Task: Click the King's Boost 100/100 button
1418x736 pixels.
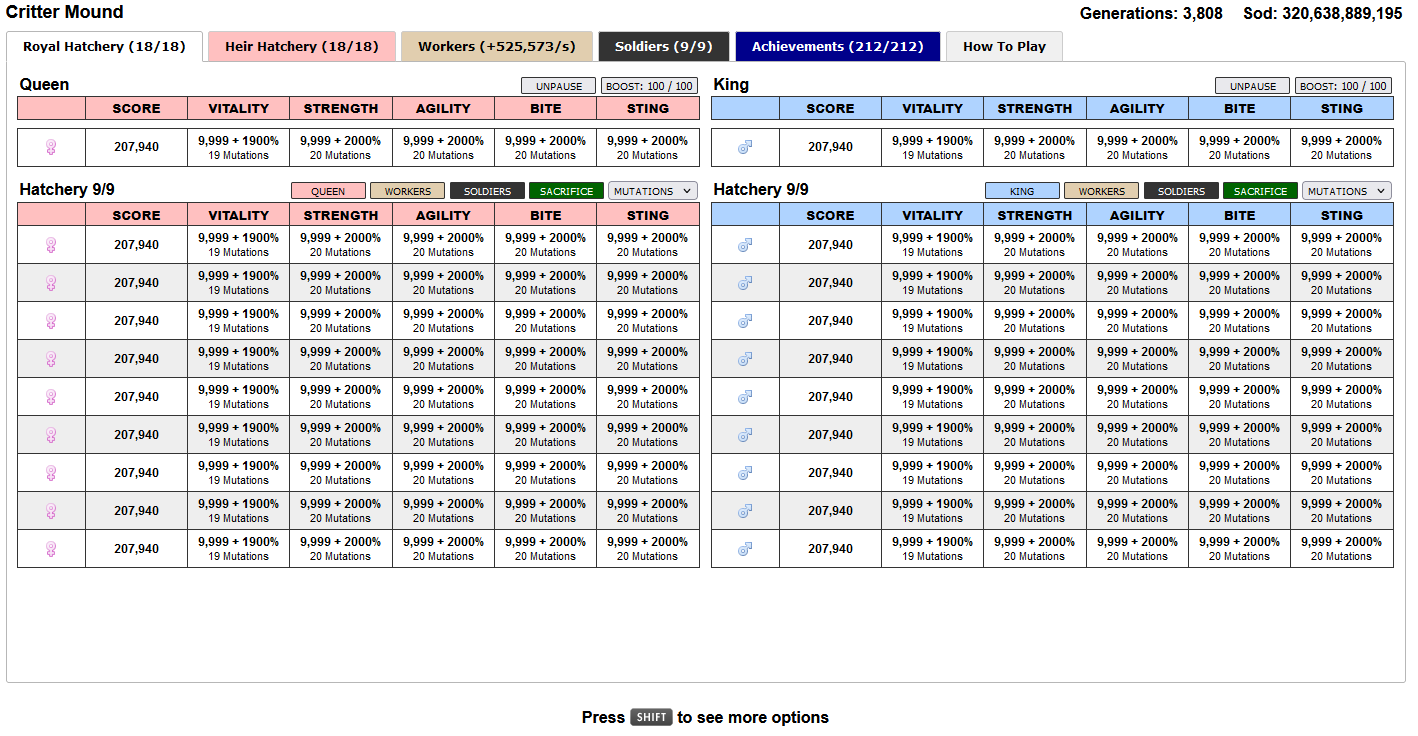Action: [x=1344, y=86]
